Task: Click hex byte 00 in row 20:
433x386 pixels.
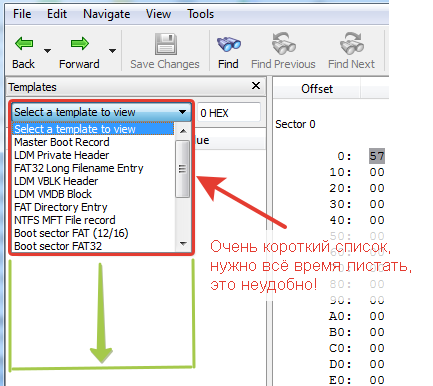Action: coord(377,188)
